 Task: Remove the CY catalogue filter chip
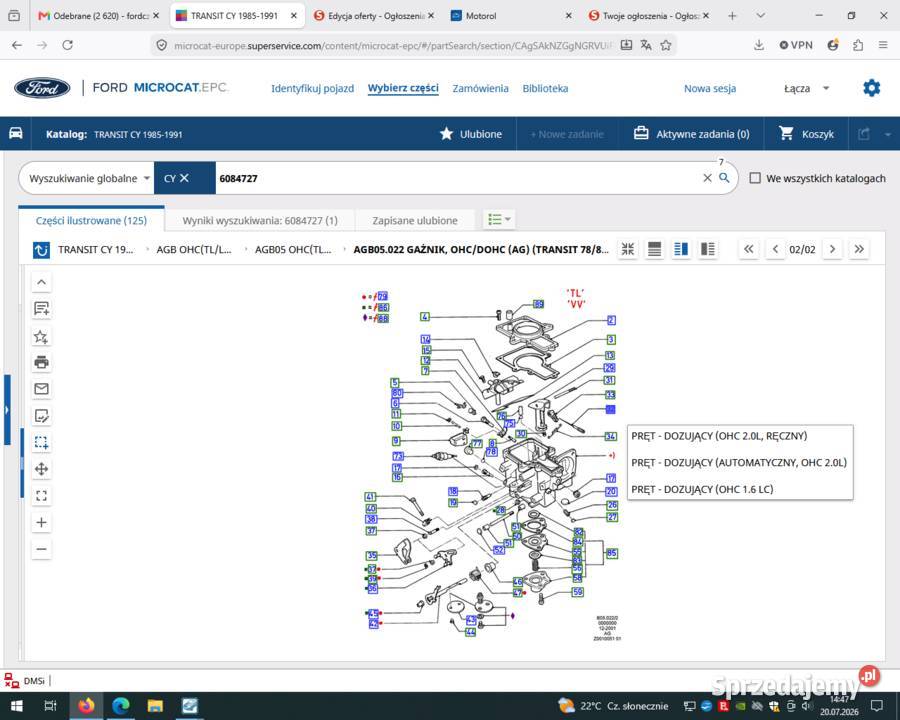tap(184, 178)
